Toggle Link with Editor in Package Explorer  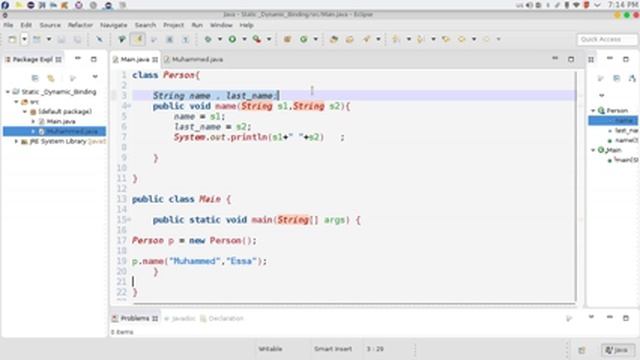click(51, 78)
